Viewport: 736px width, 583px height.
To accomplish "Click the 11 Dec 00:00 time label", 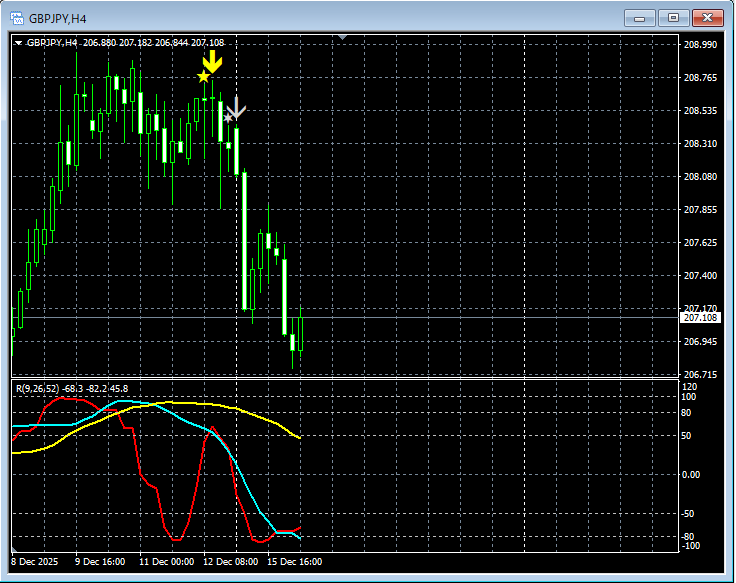I will (x=167, y=562).
